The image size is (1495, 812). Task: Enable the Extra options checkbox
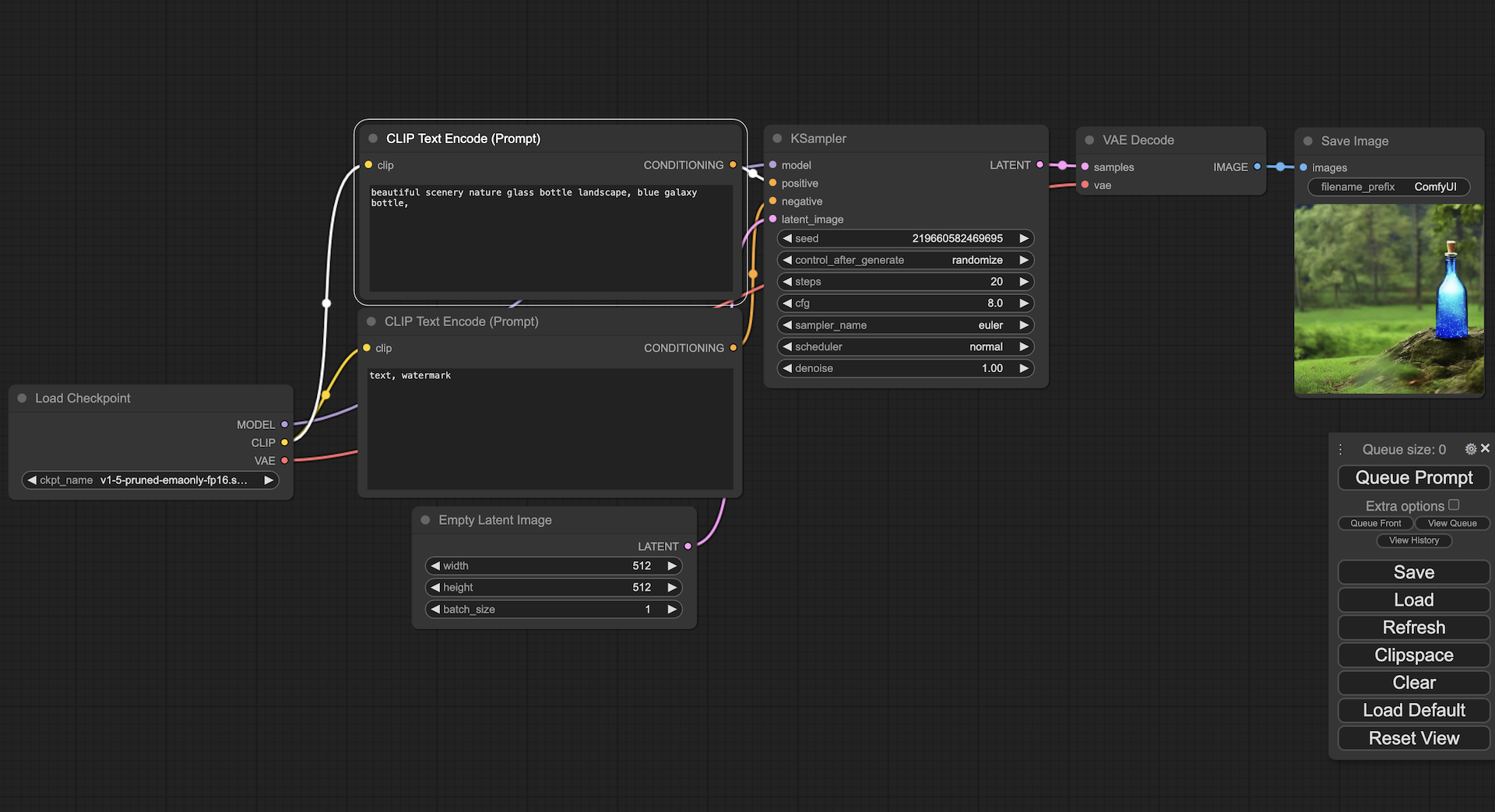1454,505
